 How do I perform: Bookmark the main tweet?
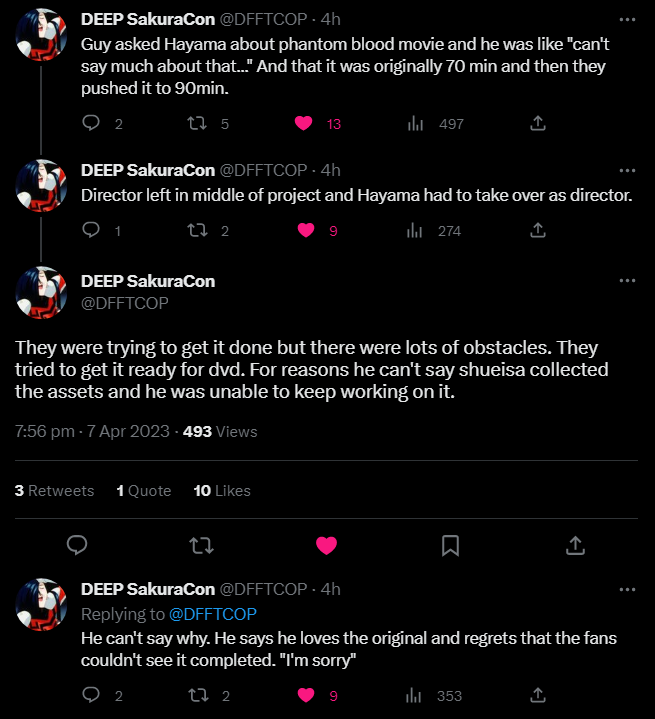tap(450, 545)
